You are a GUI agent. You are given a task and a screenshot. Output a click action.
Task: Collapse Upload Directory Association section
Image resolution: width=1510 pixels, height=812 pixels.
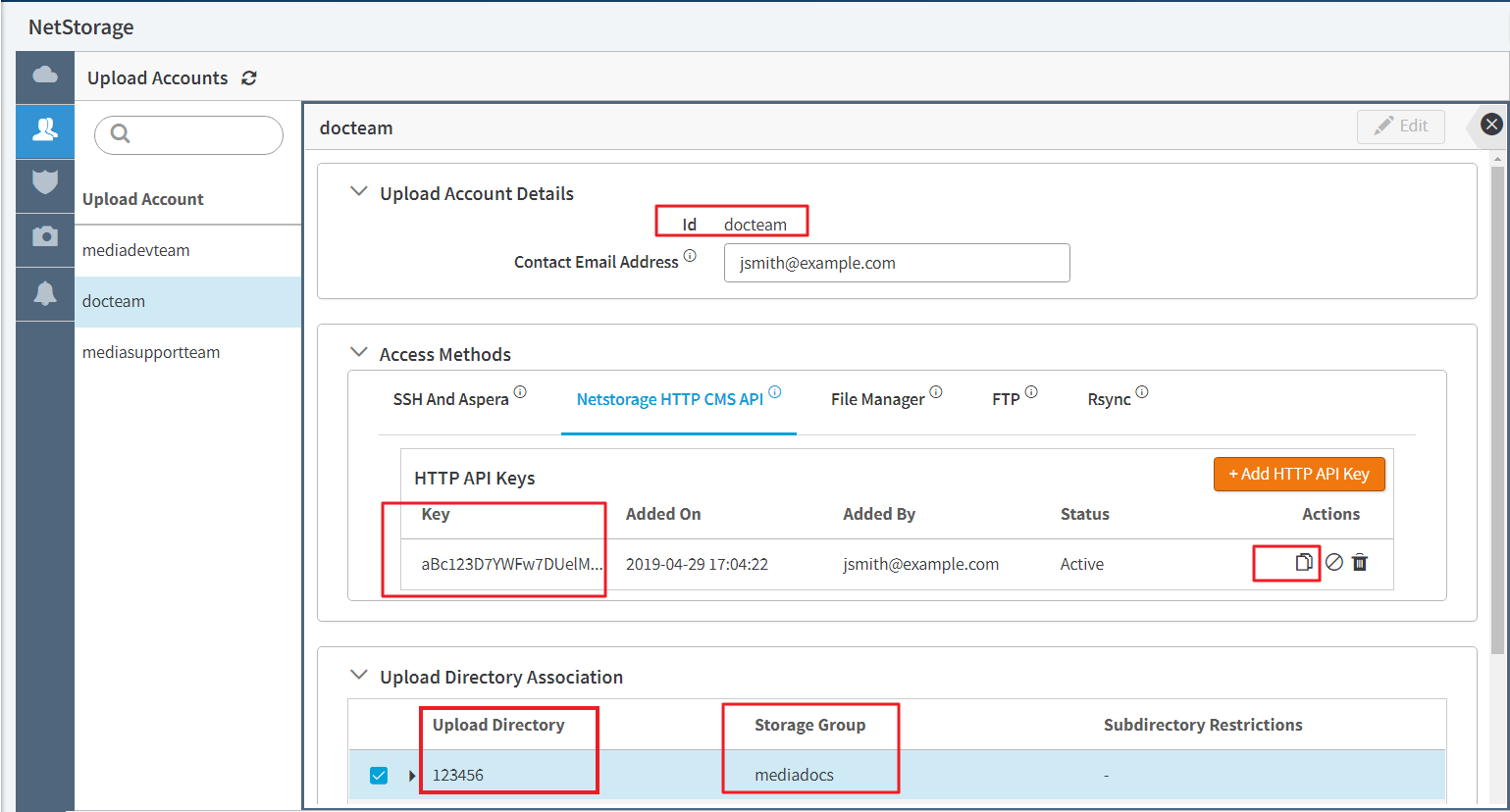pos(359,676)
